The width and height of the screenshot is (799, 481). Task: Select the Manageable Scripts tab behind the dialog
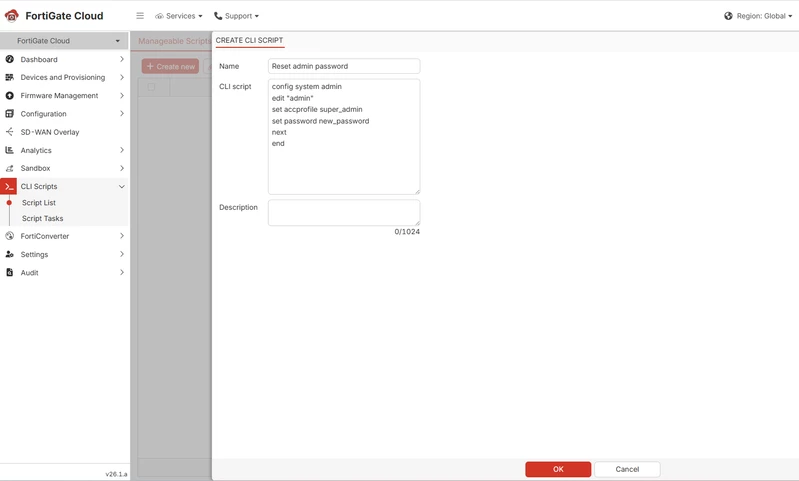coord(174,41)
